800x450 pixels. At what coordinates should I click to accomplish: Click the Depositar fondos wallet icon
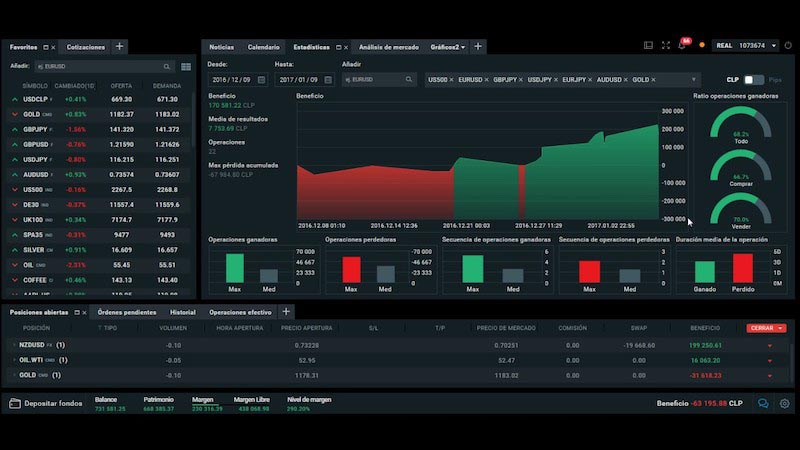tap(15, 404)
